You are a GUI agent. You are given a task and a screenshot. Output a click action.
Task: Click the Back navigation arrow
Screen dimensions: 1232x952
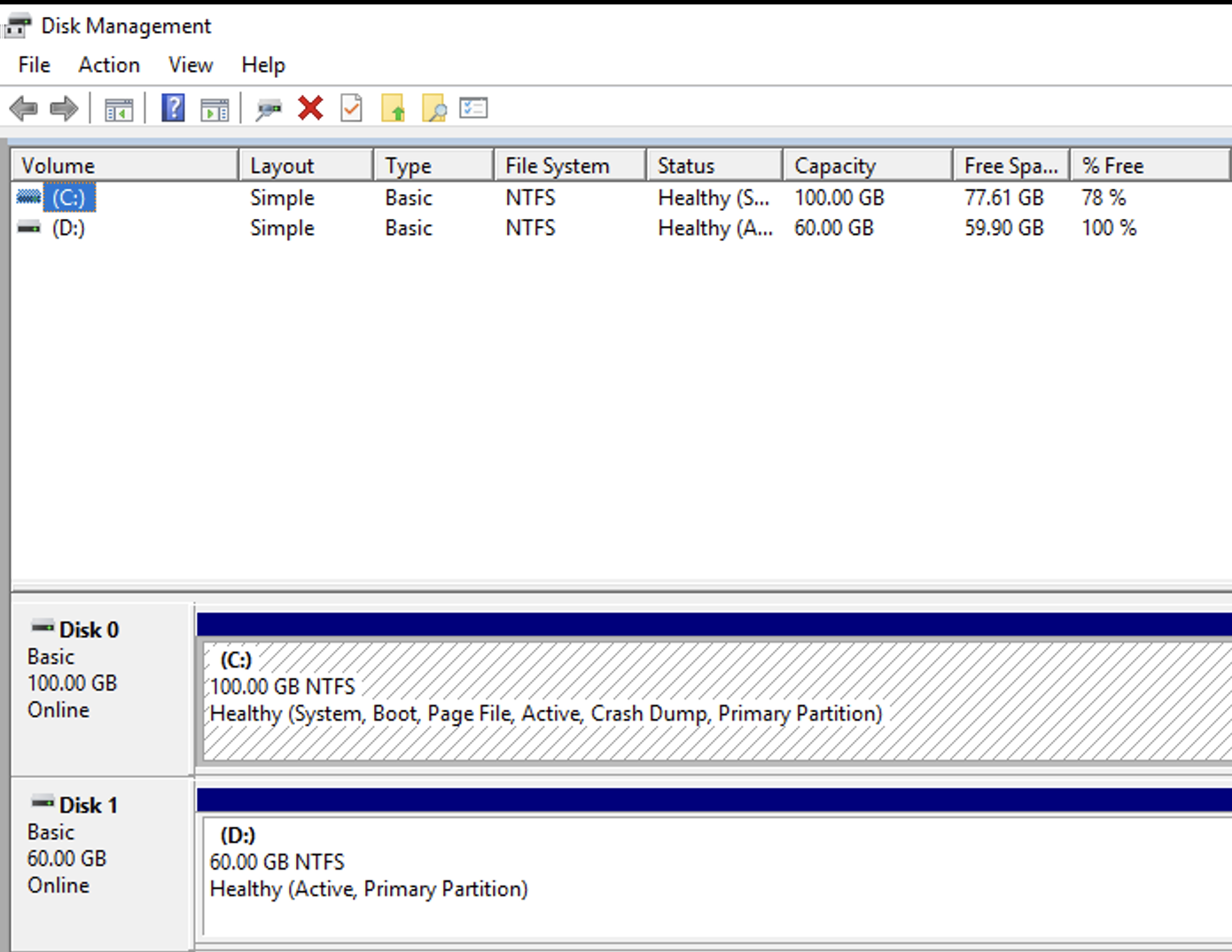[x=24, y=108]
